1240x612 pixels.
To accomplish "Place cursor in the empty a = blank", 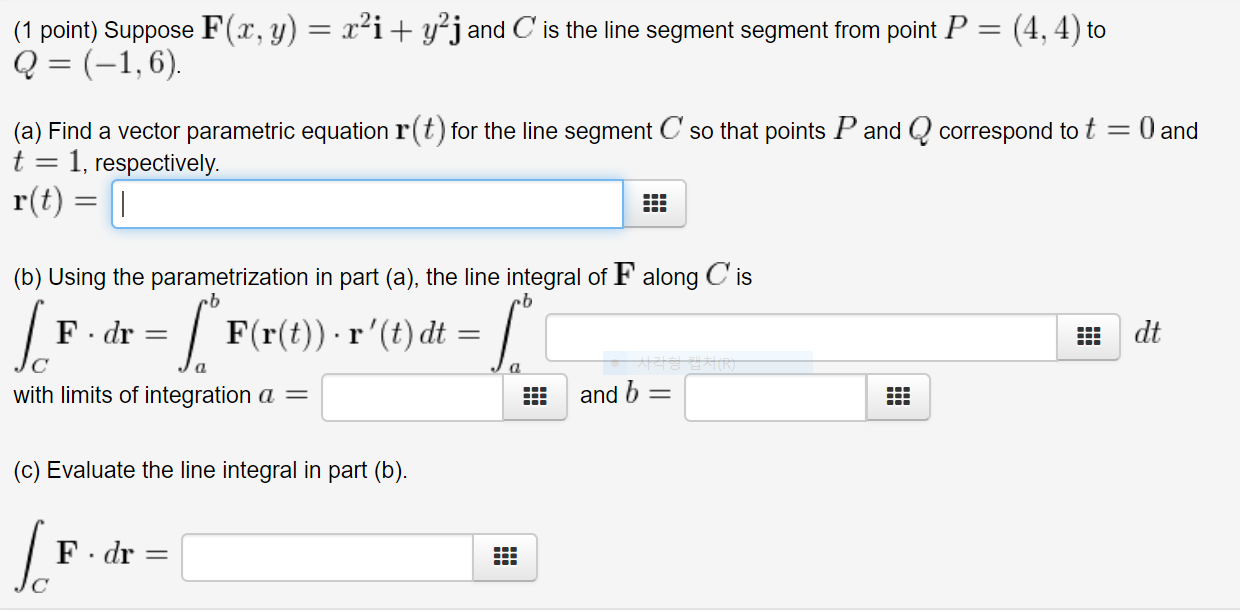I will click(x=410, y=397).
